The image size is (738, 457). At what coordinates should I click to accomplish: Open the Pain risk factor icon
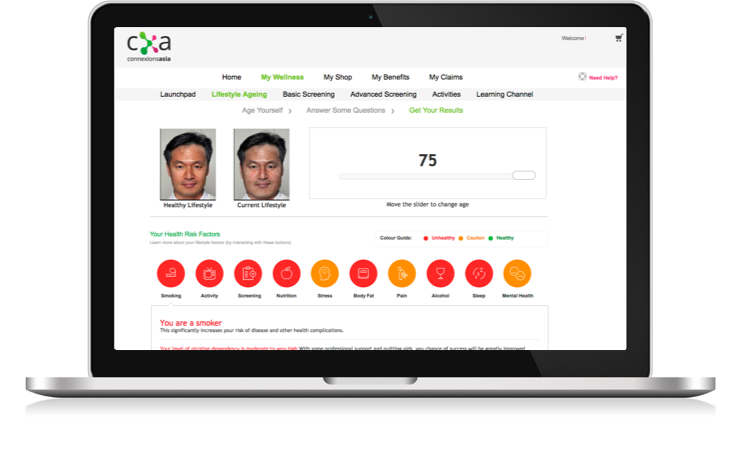[401, 273]
